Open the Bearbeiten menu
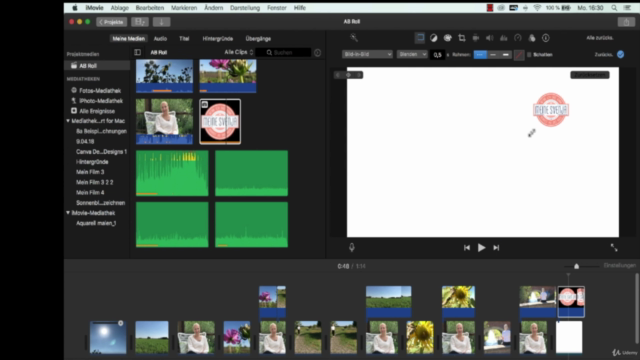640x360 pixels. [x=150, y=8]
